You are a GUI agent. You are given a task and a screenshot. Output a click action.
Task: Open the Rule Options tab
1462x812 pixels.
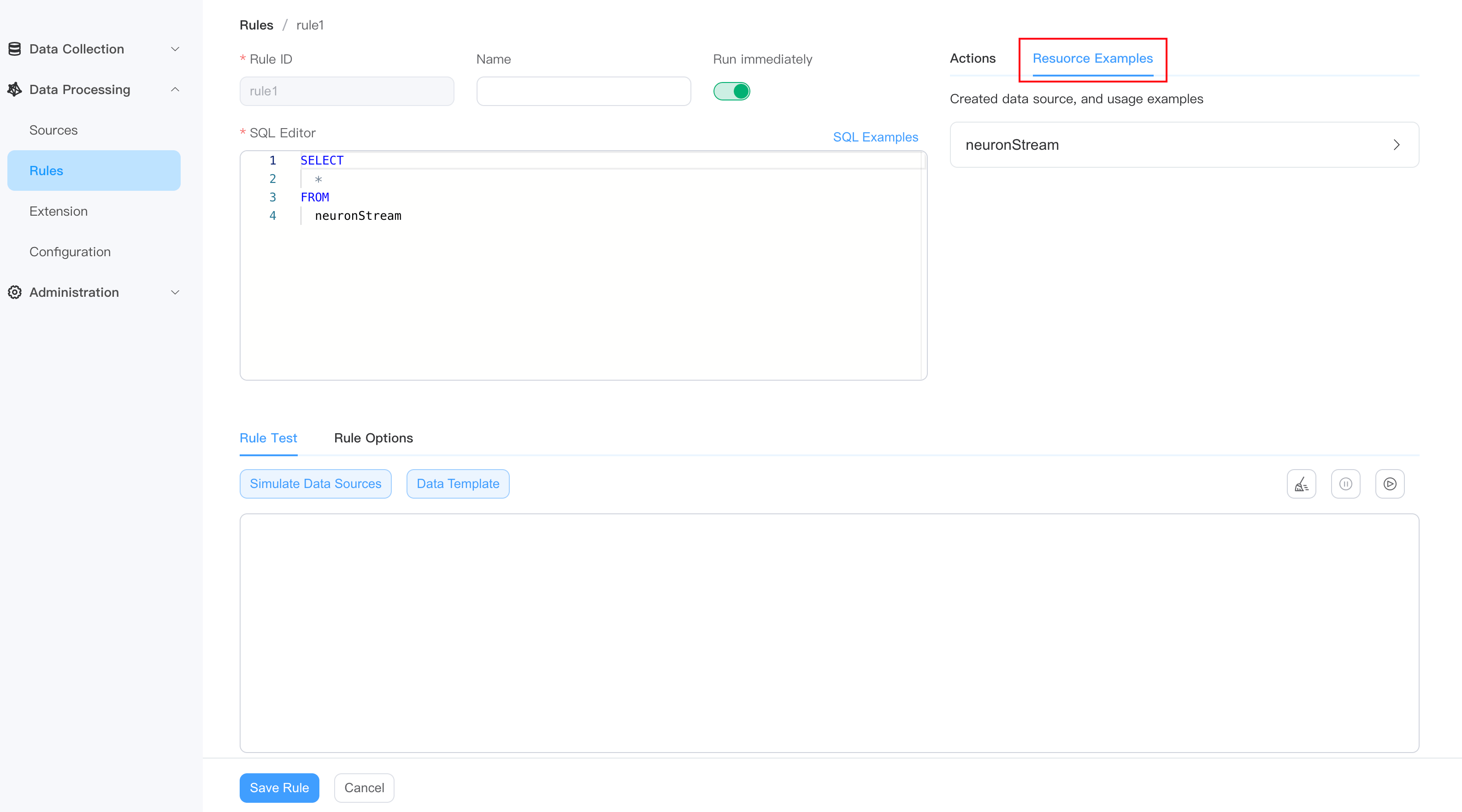(x=373, y=438)
